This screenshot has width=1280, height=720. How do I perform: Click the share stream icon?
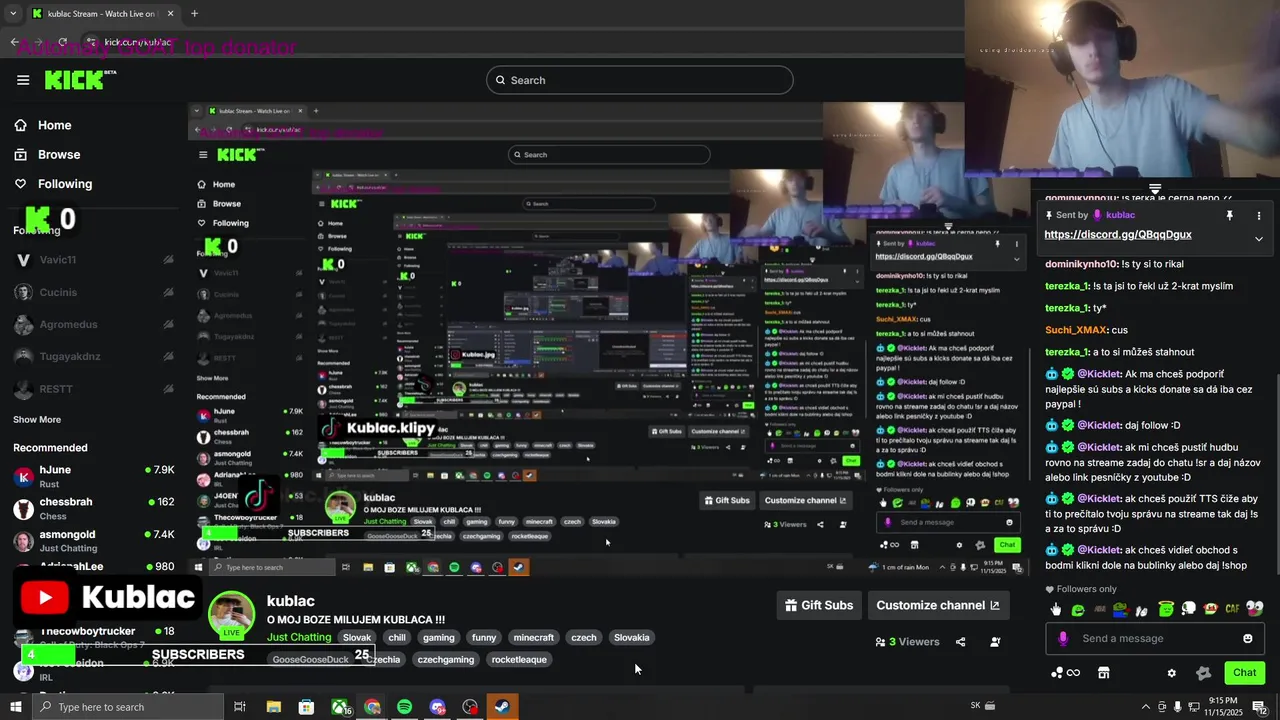[961, 642]
